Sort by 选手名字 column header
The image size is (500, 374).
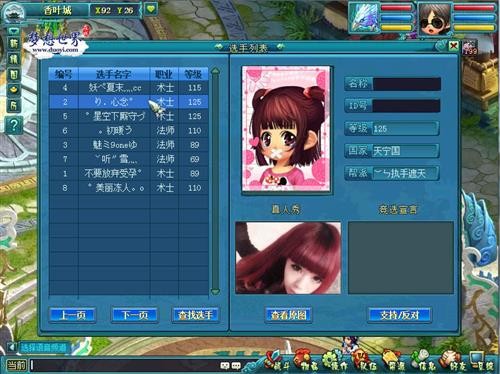pos(114,74)
